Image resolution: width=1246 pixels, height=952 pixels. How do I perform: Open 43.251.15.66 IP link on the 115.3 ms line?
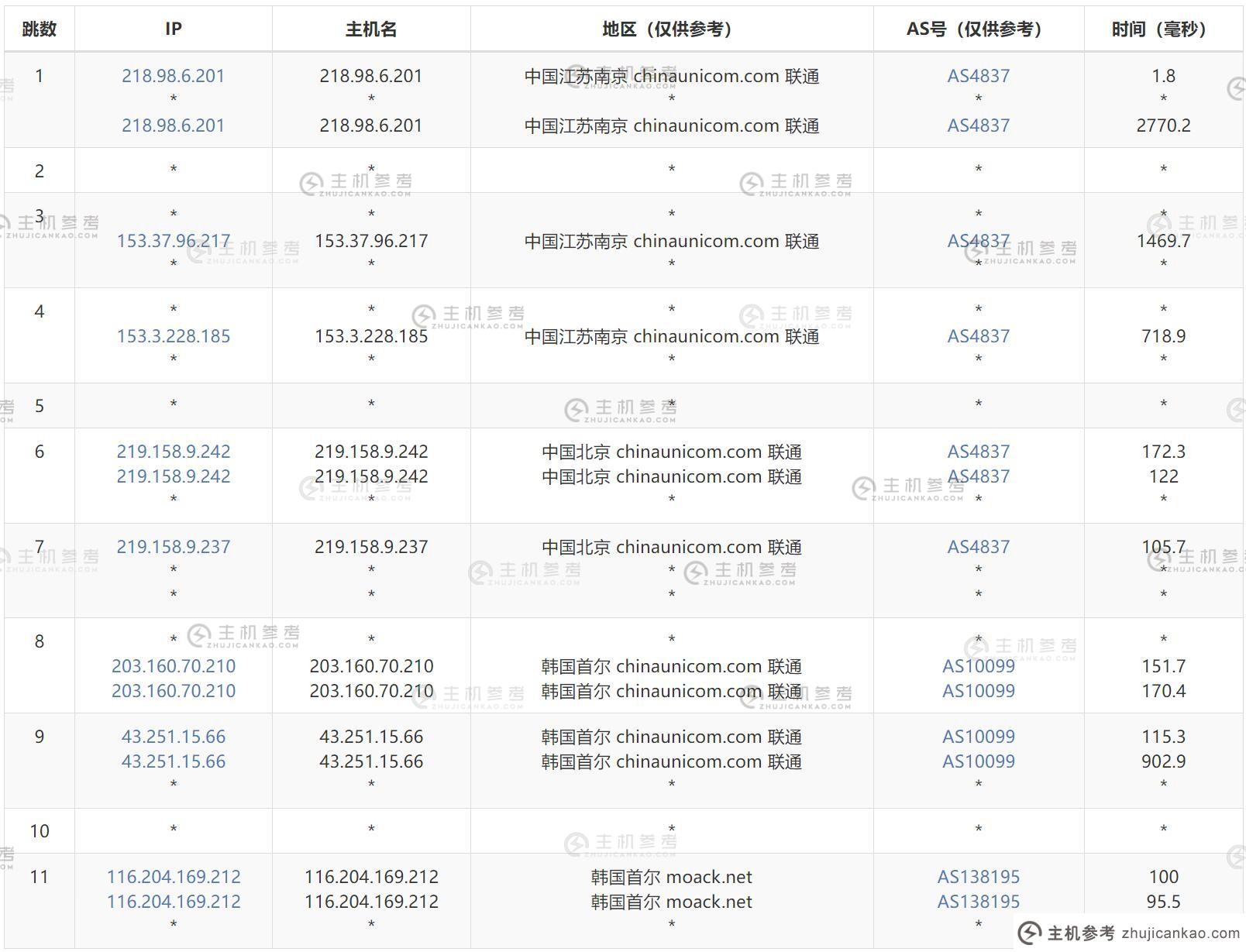174,737
